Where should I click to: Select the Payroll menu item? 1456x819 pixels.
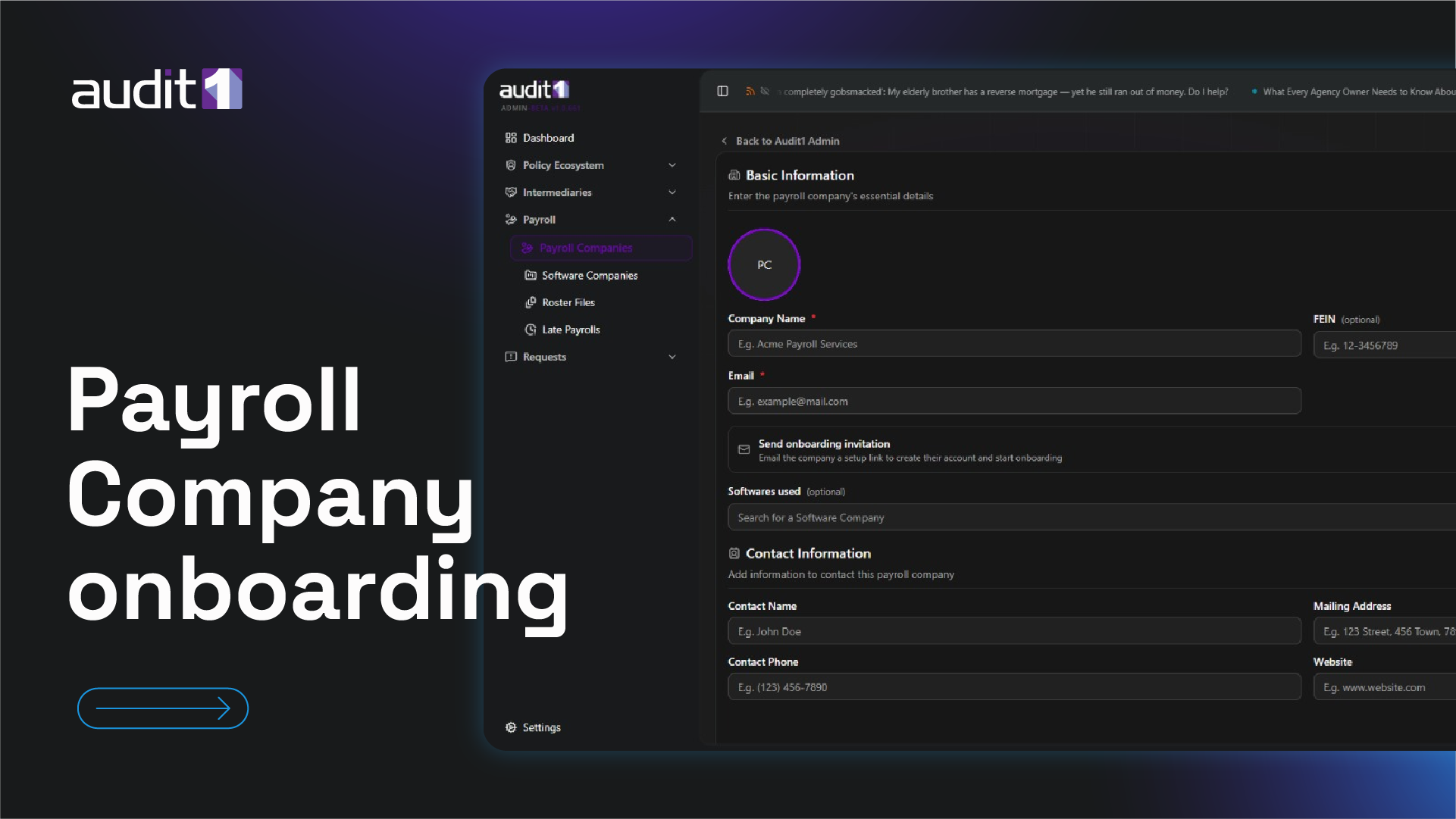(x=538, y=219)
